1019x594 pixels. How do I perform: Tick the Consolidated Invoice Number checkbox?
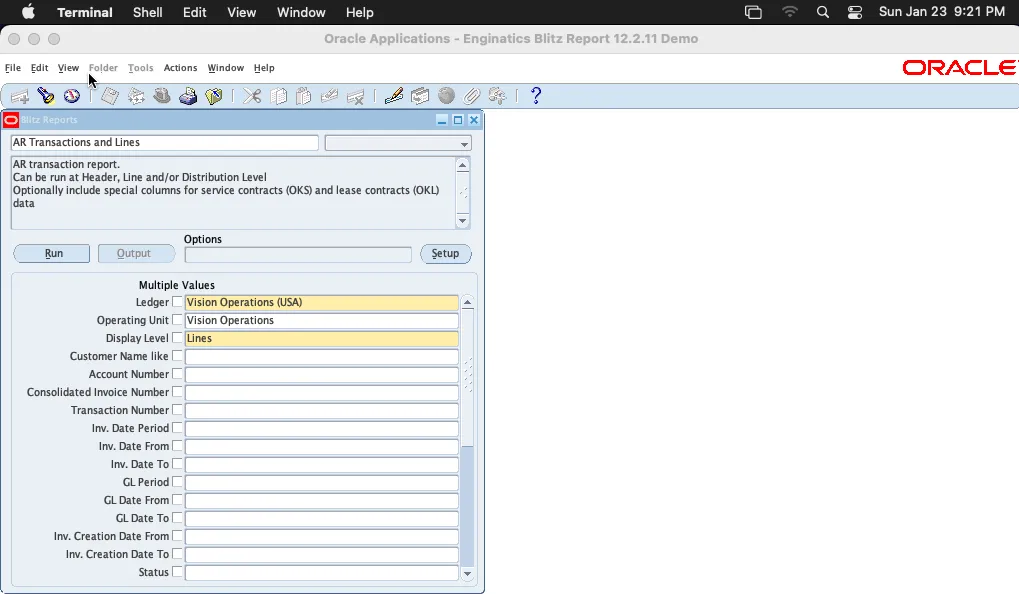click(177, 392)
